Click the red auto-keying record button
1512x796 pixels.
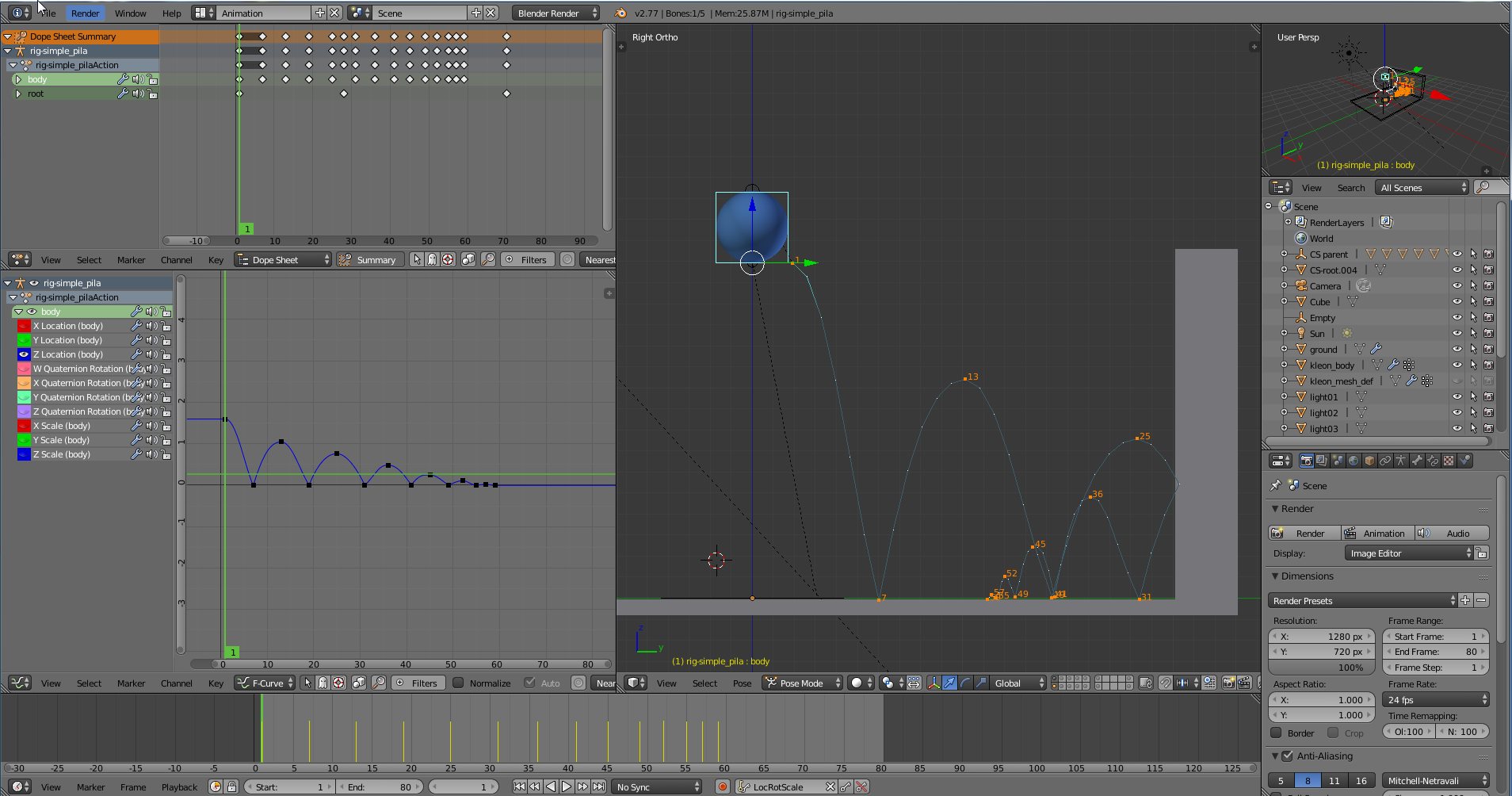point(722,786)
